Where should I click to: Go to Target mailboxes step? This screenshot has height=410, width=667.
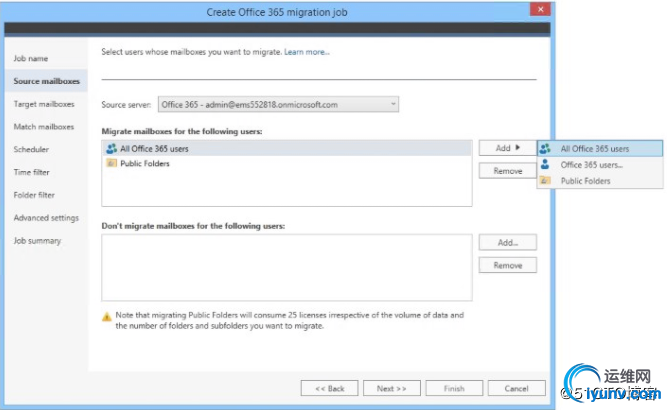pyautogui.click(x=44, y=104)
